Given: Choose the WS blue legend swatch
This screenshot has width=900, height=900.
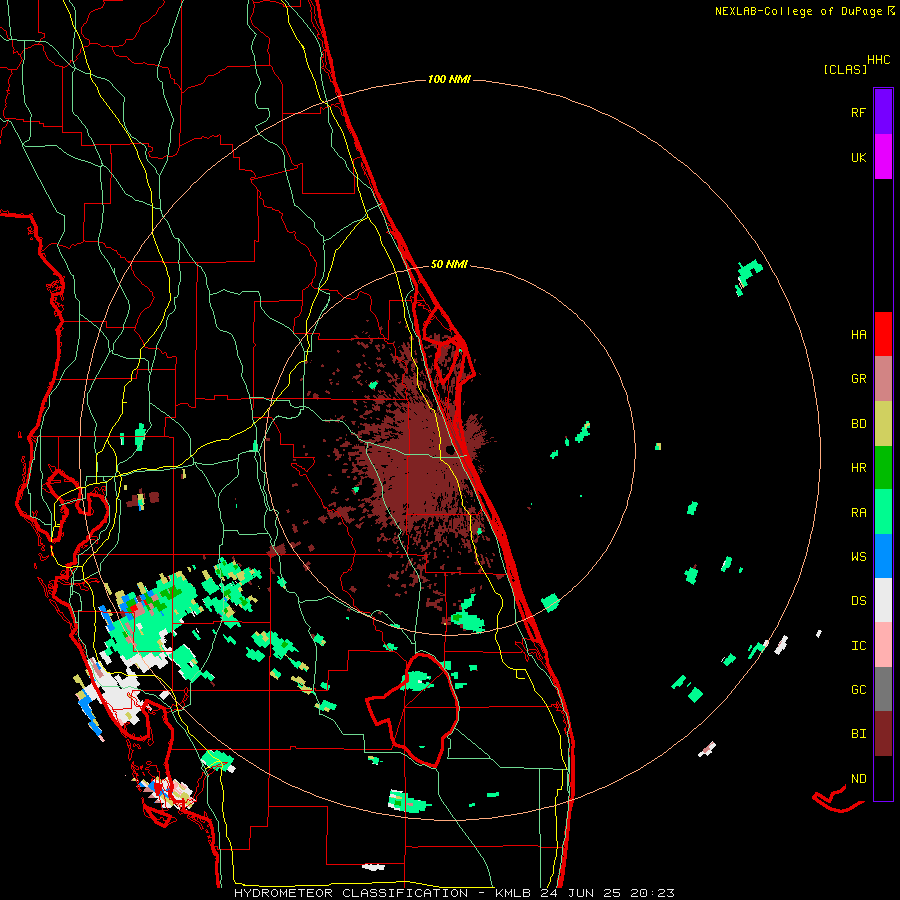Looking at the screenshot, I should [883, 556].
